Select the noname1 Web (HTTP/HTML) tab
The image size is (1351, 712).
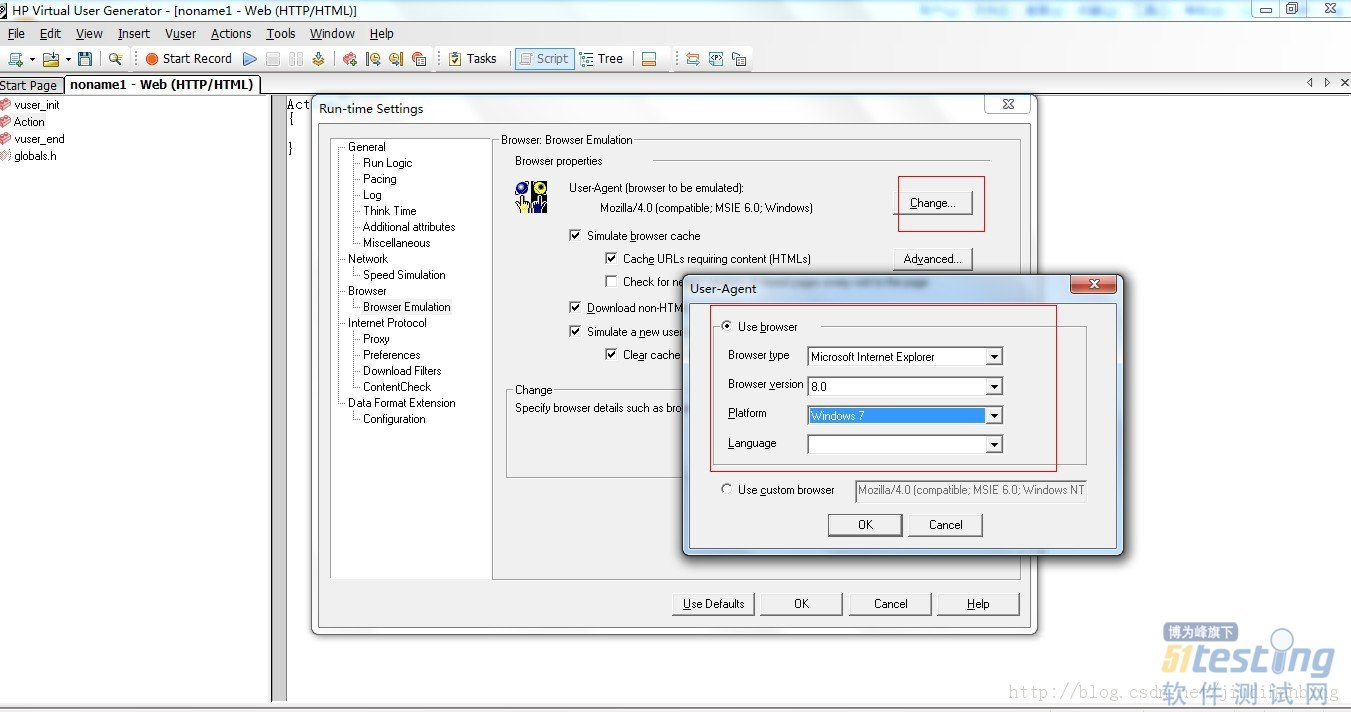coord(163,84)
